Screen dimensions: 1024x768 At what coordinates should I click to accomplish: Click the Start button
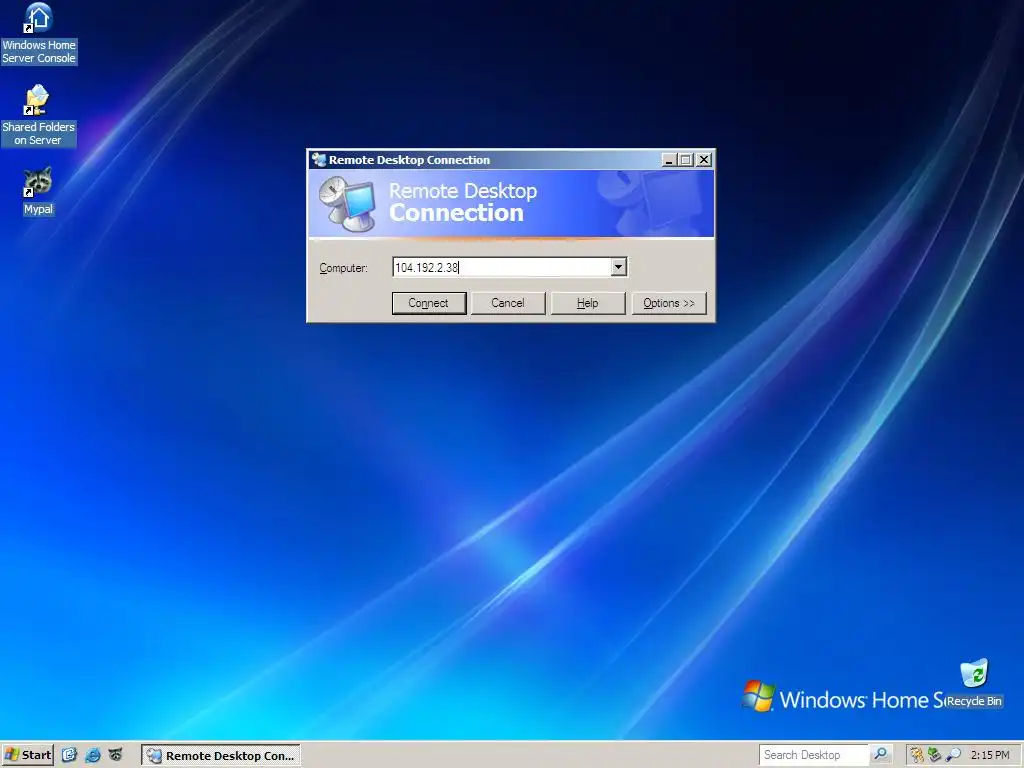click(x=27, y=755)
